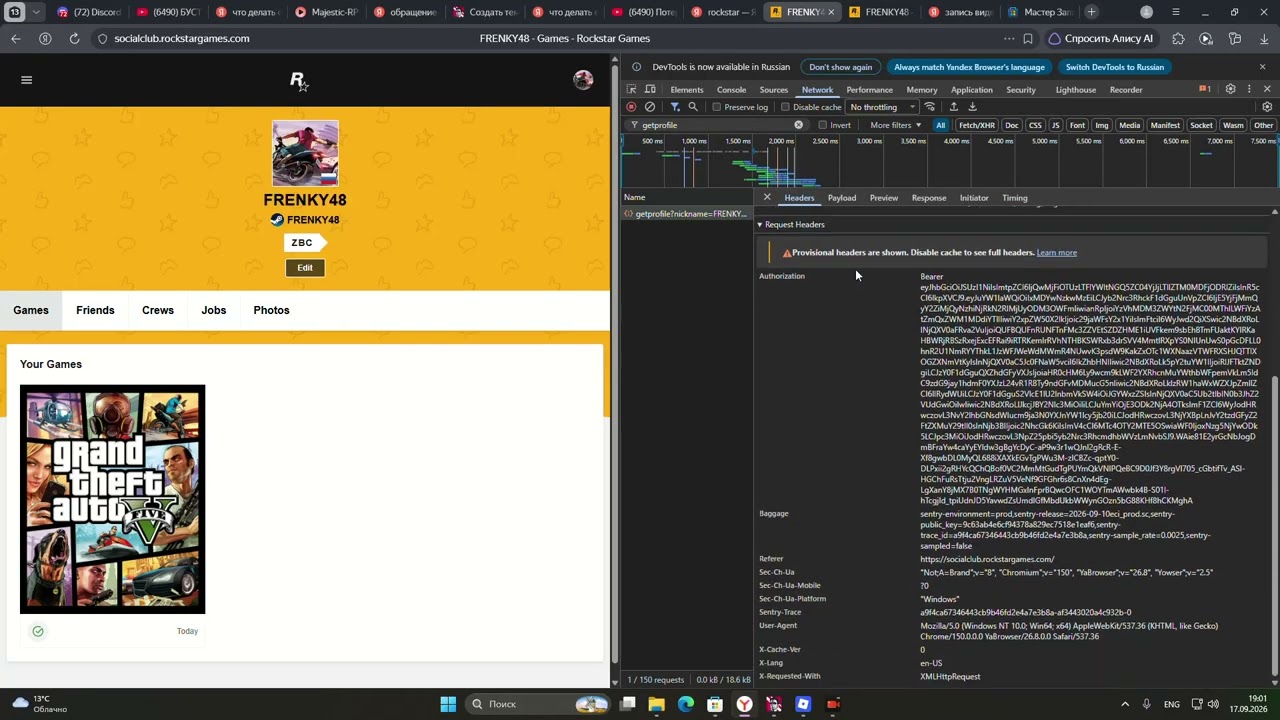
Task: Open network search with magnifier icon
Action: [x=693, y=107]
